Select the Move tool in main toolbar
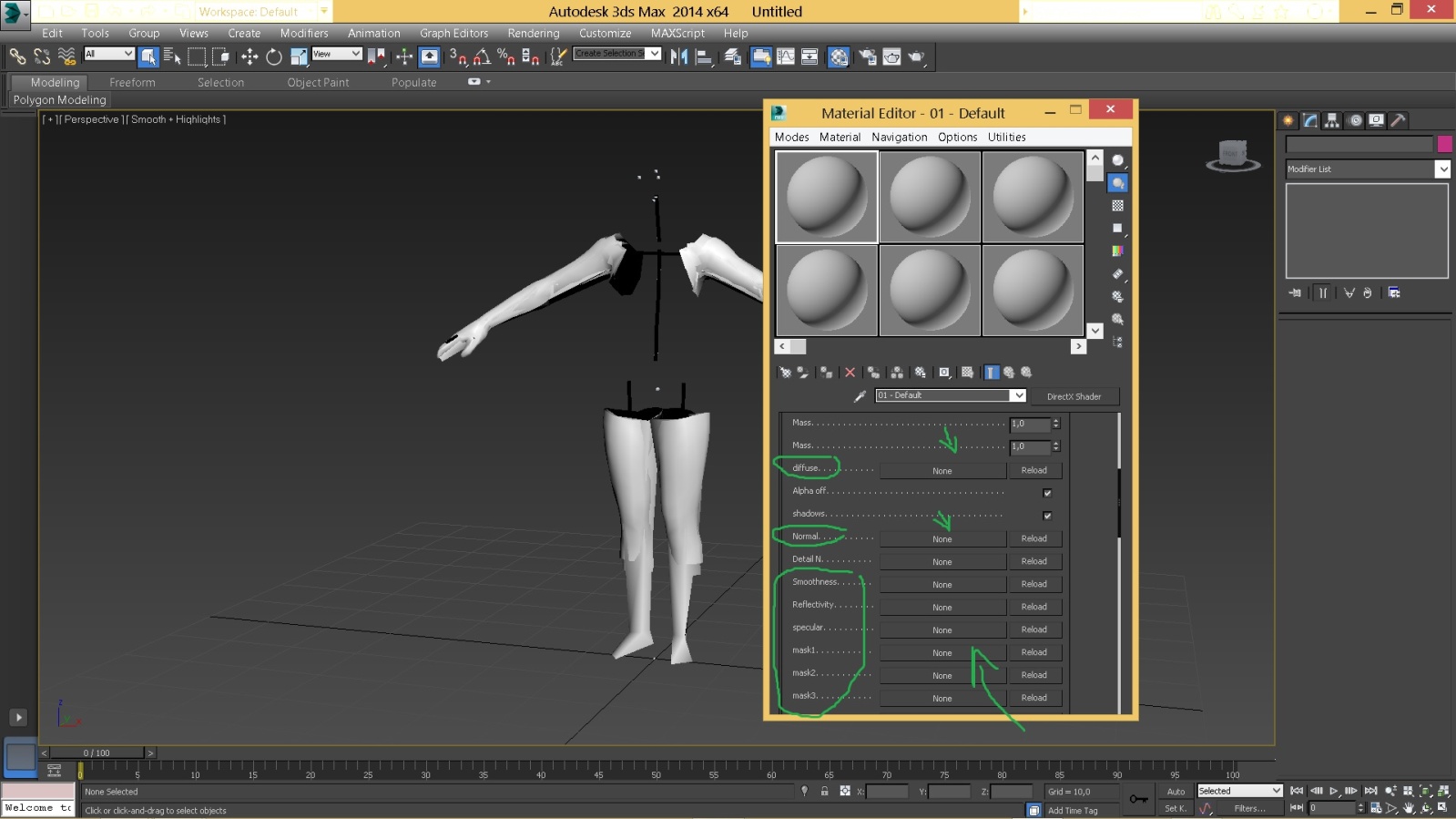The image size is (1456, 819). (x=249, y=57)
